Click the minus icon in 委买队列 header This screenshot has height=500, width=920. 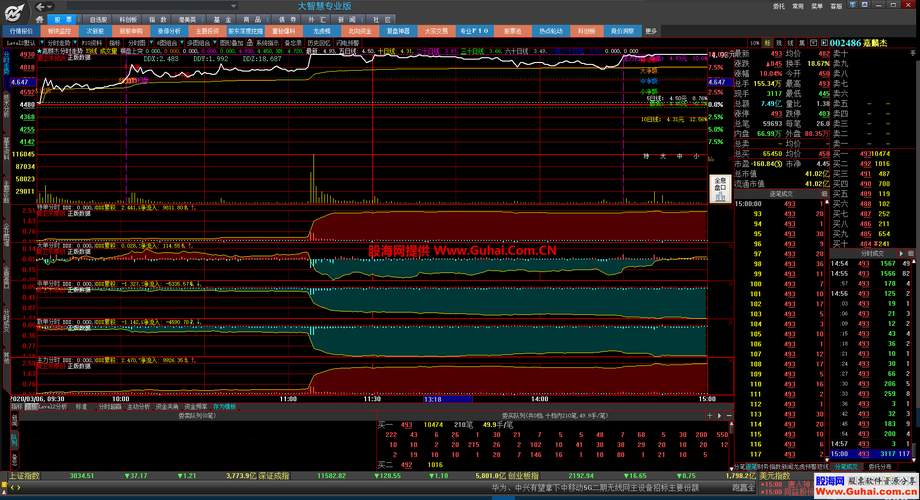[729, 415]
